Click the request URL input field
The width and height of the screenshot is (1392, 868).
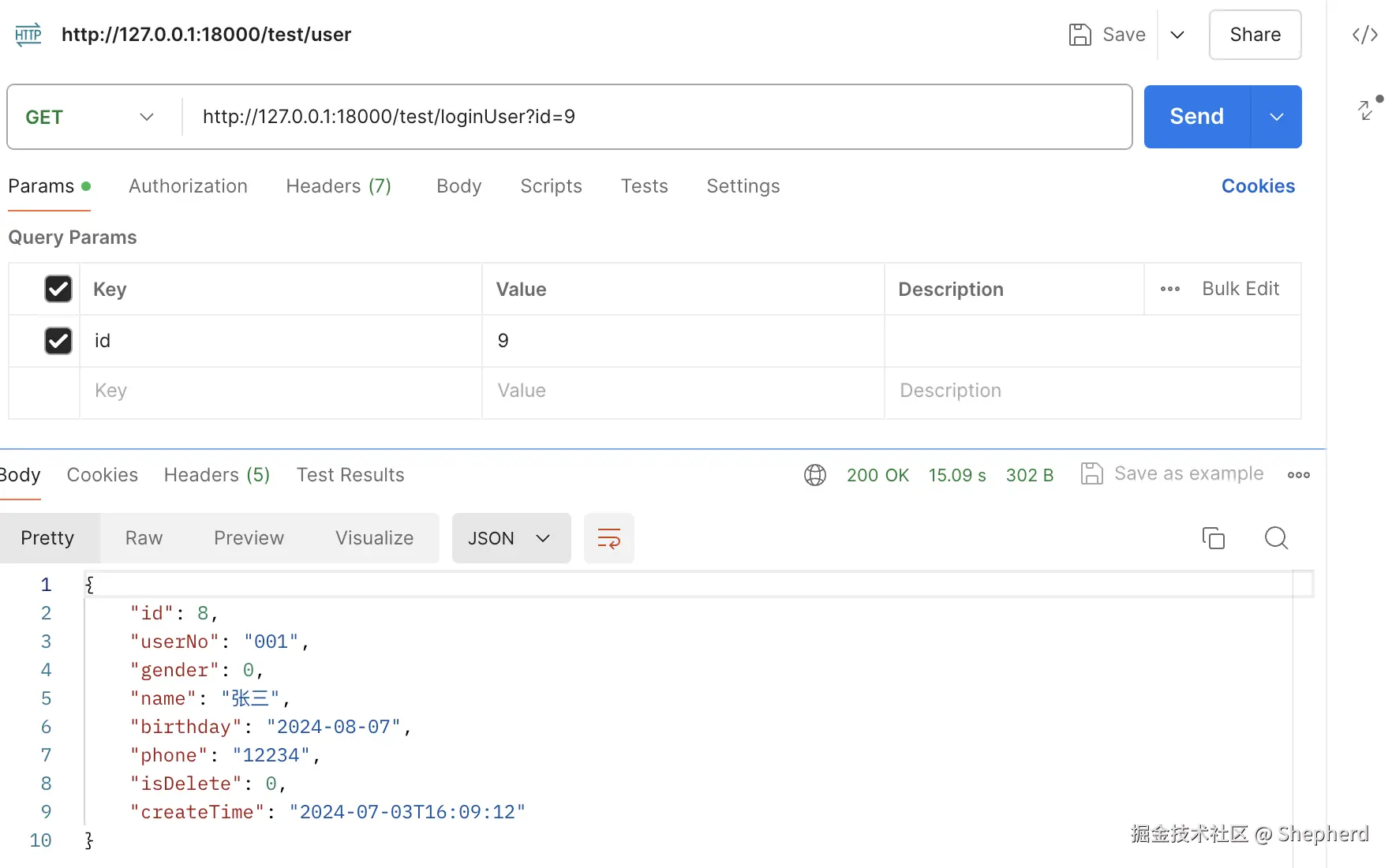pyautogui.click(x=655, y=117)
